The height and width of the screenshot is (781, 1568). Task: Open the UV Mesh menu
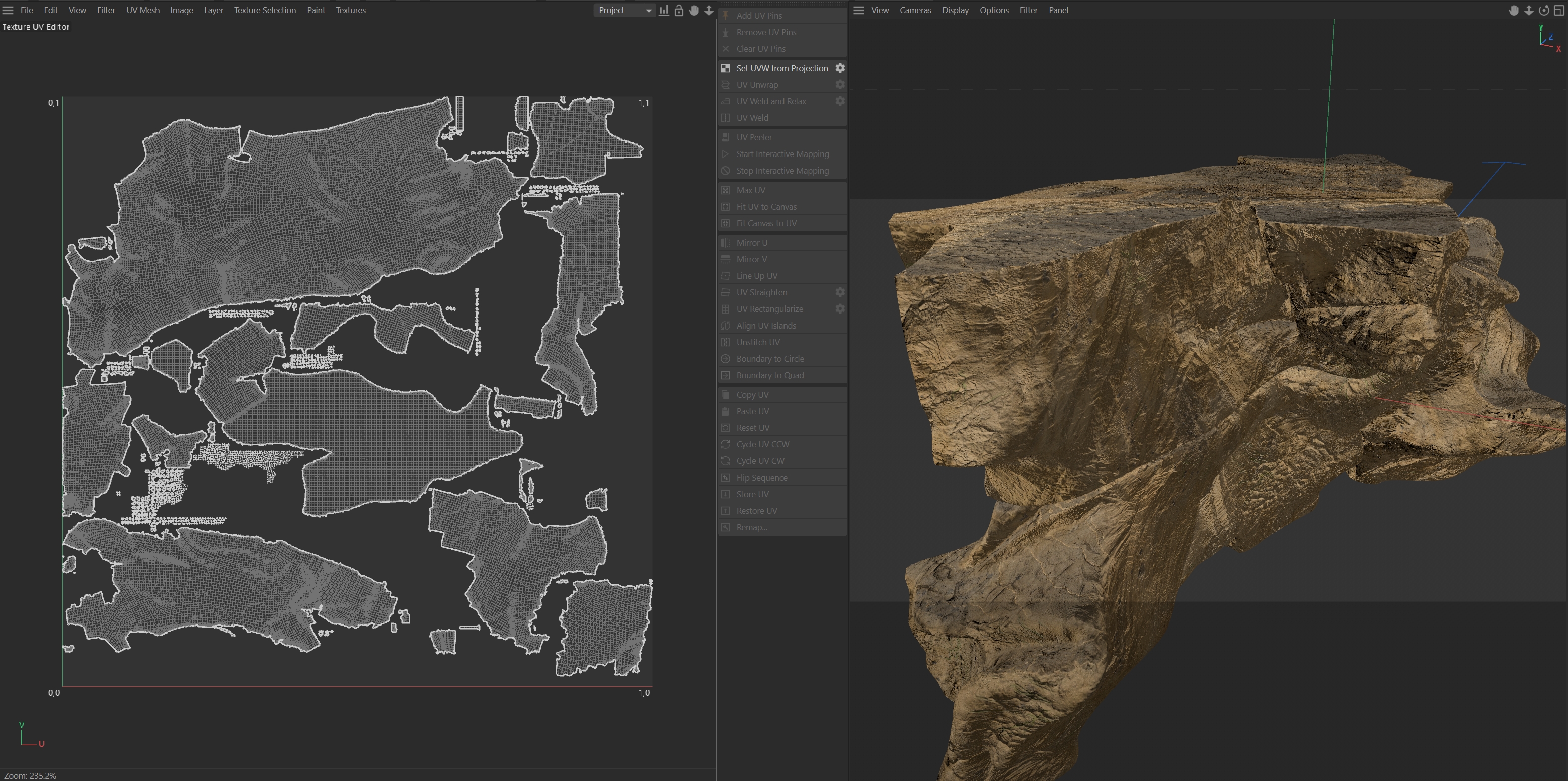coord(142,10)
